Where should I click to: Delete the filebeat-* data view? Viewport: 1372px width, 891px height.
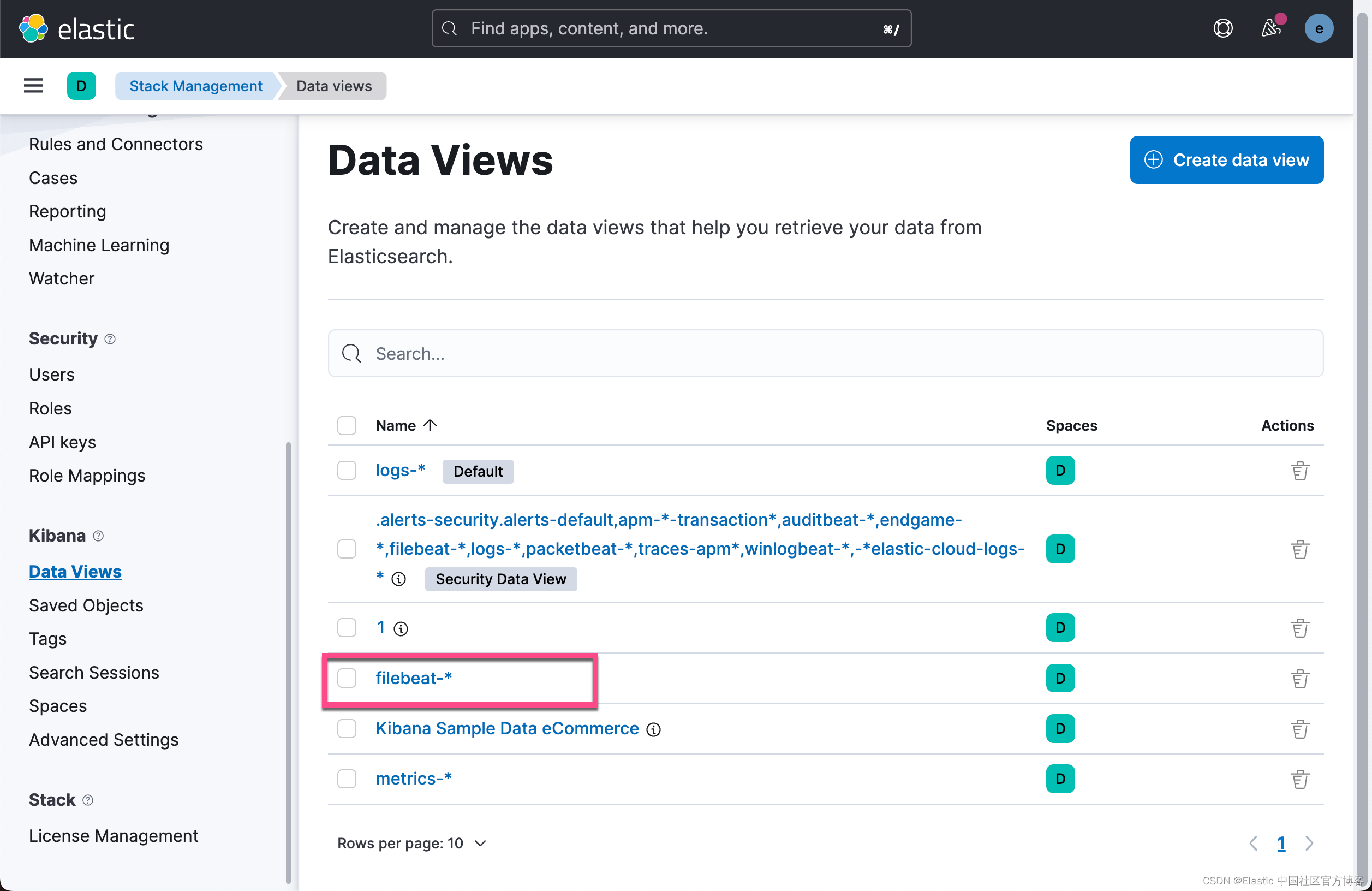pos(1299,679)
